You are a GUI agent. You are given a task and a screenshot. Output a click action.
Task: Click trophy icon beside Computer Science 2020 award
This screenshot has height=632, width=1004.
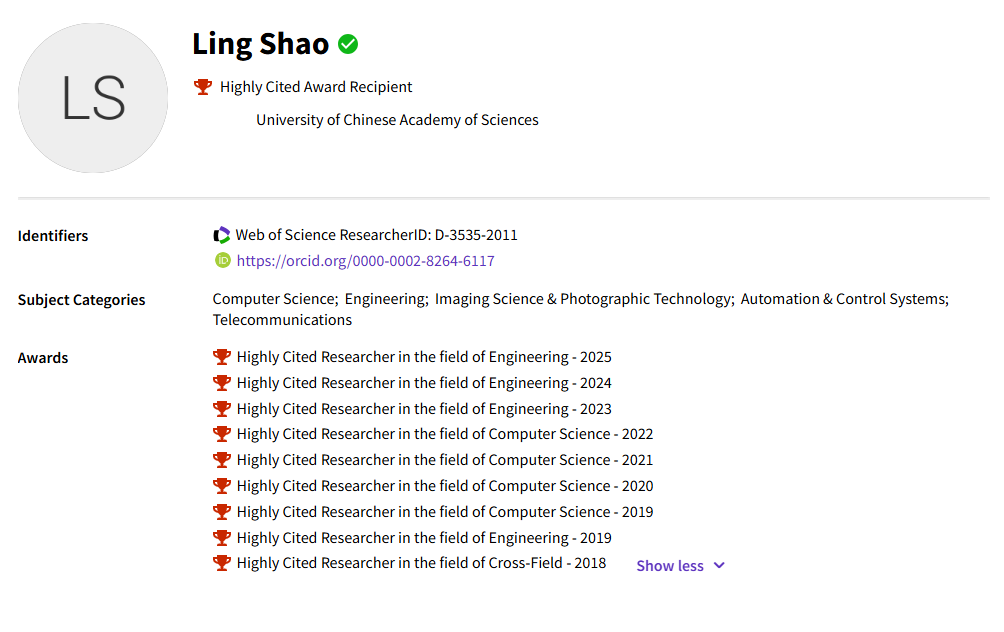[x=222, y=486]
